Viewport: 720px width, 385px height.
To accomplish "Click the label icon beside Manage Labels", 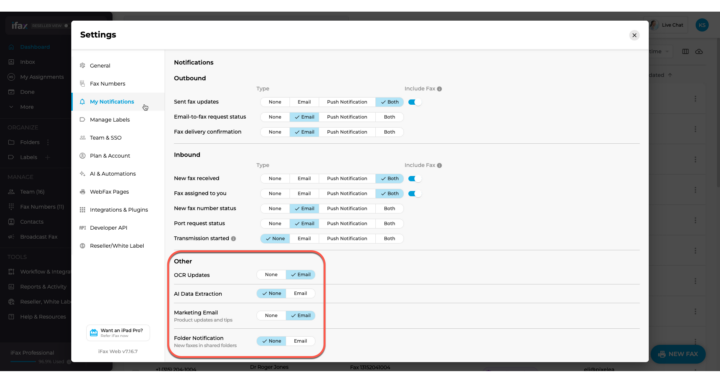I will pos(83,119).
